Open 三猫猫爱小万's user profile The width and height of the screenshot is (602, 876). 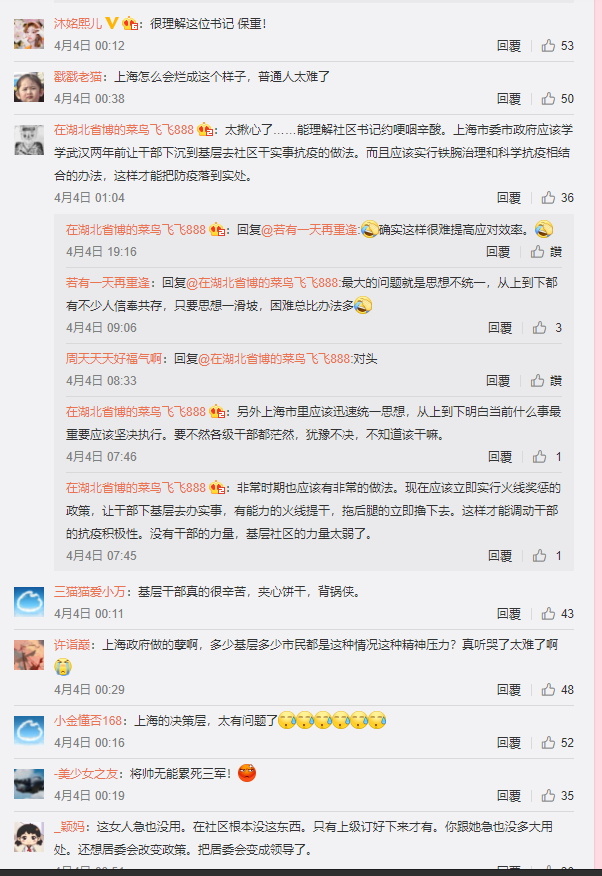point(89,592)
